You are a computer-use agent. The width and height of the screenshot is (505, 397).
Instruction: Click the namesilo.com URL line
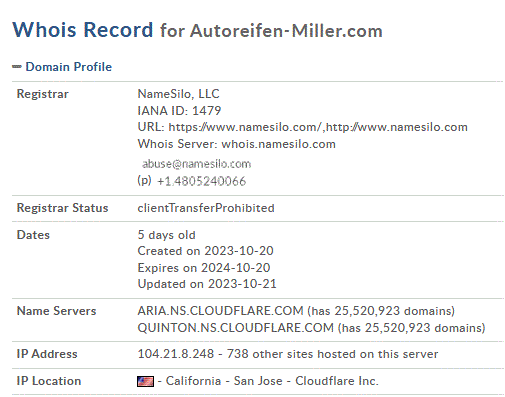tap(302, 127)
